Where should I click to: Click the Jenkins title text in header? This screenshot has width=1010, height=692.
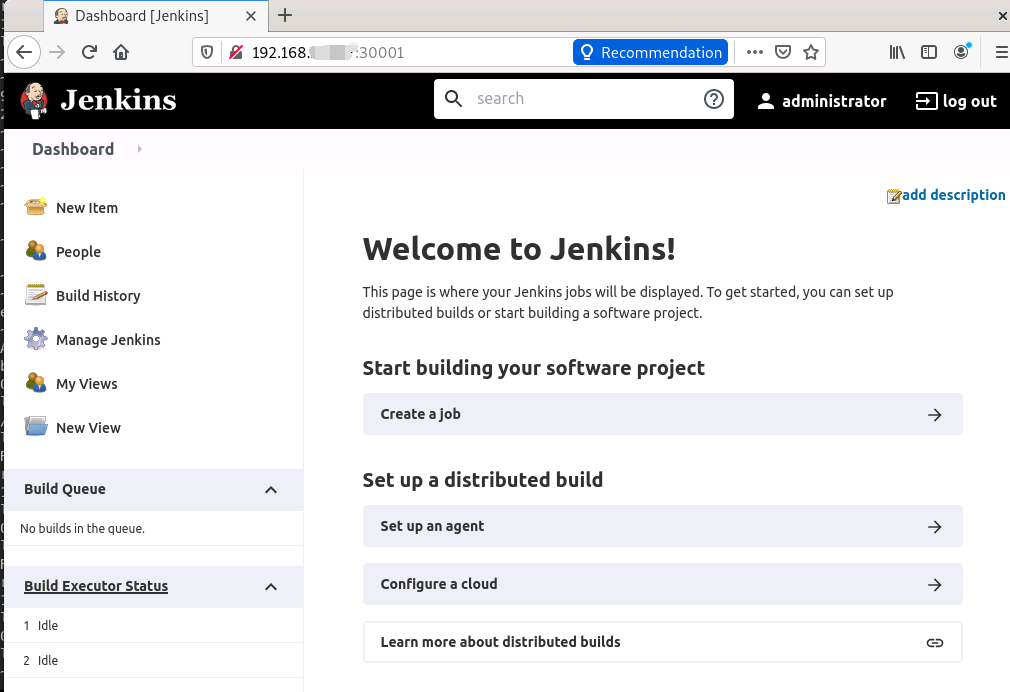click(118, 101)
